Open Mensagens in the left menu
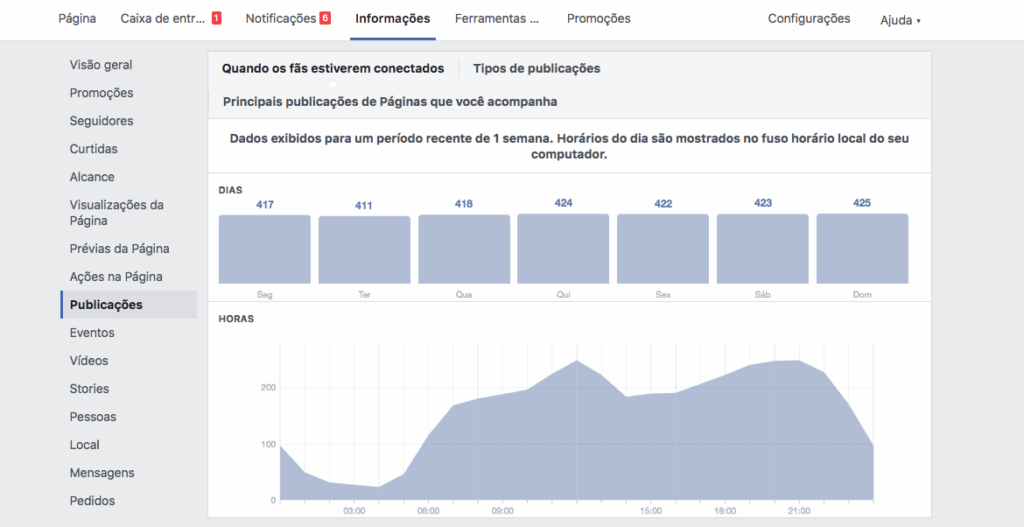The width and height of the screenshot is (1024, 527). tap(102, 473)
